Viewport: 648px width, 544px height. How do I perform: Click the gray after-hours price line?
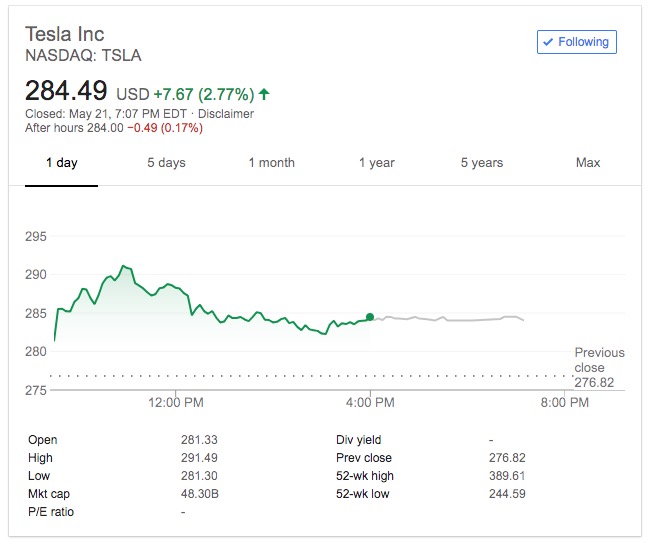450,319
